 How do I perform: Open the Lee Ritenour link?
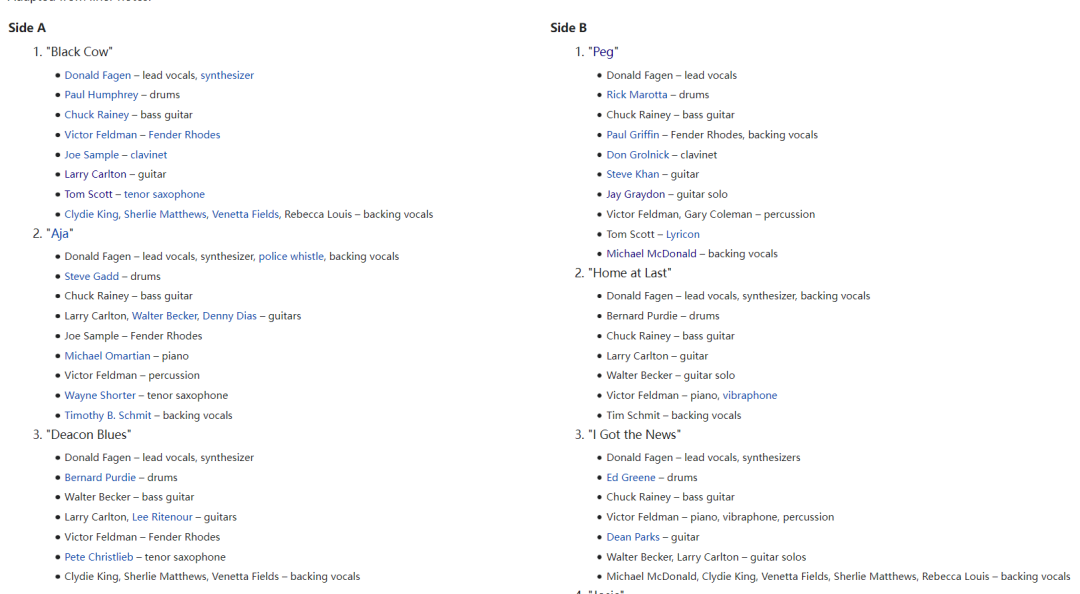[x=162, y=517]
